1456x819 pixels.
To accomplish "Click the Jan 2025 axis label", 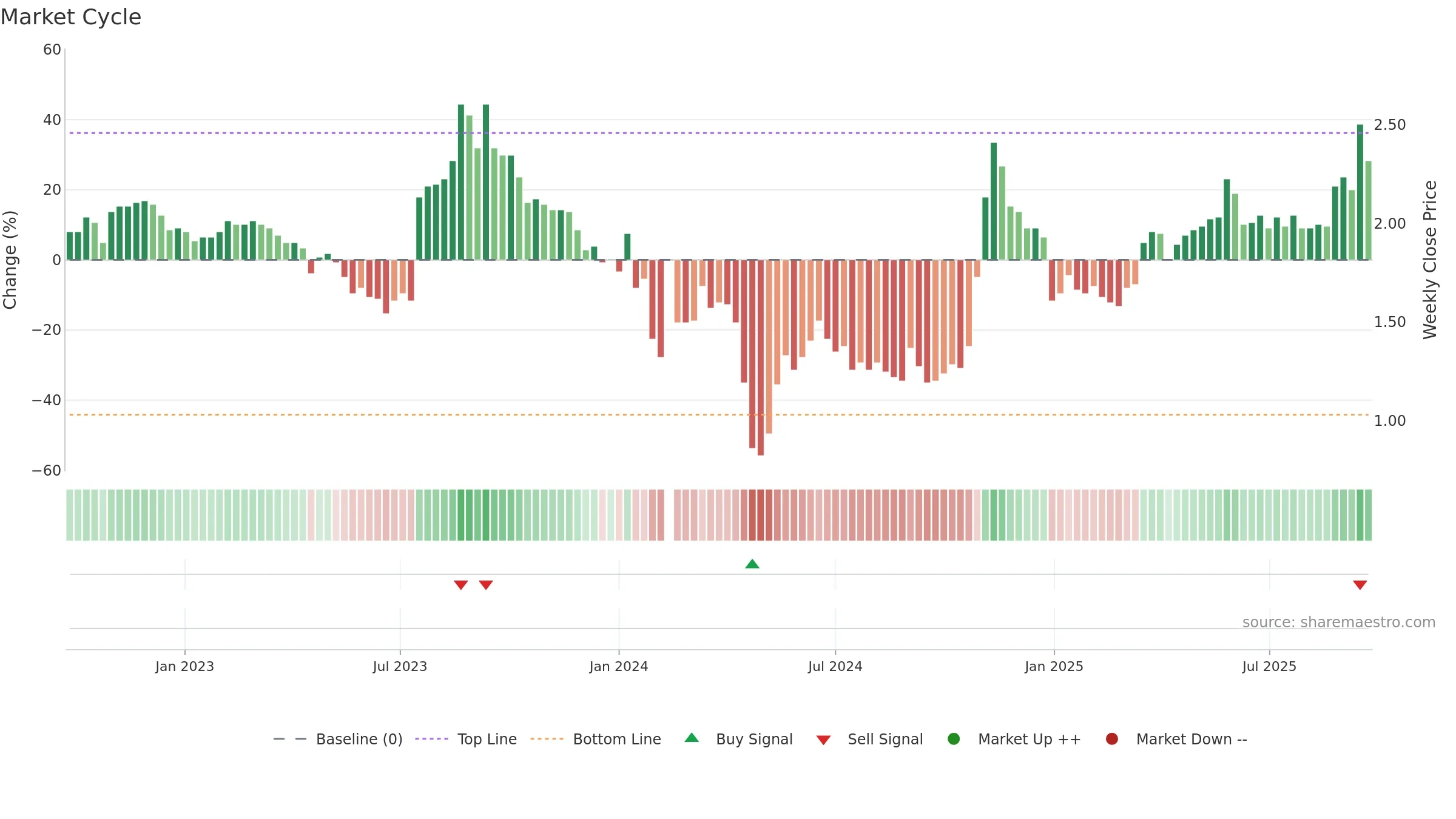I will [x=1054, y=666].
